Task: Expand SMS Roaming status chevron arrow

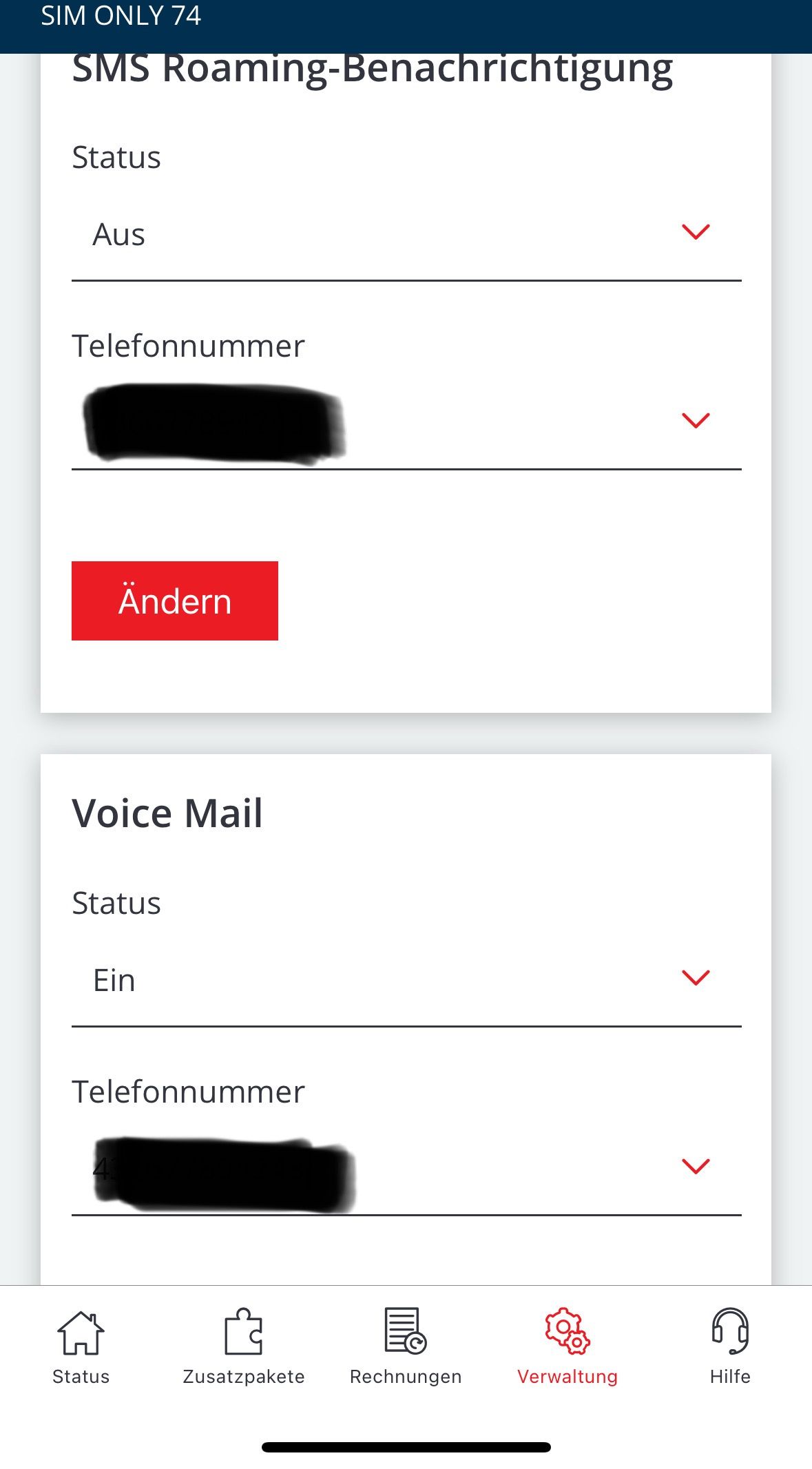Action: click(x=696, y=232)
